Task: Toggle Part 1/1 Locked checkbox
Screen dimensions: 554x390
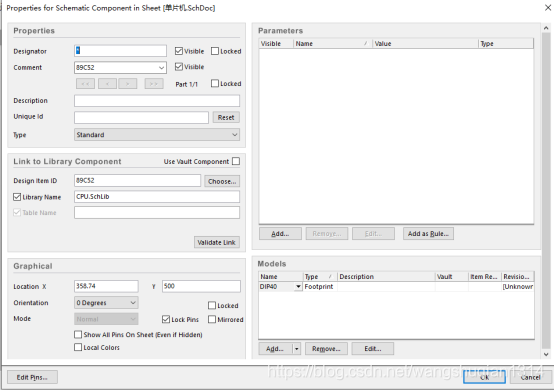Action: tap(215, 83)
